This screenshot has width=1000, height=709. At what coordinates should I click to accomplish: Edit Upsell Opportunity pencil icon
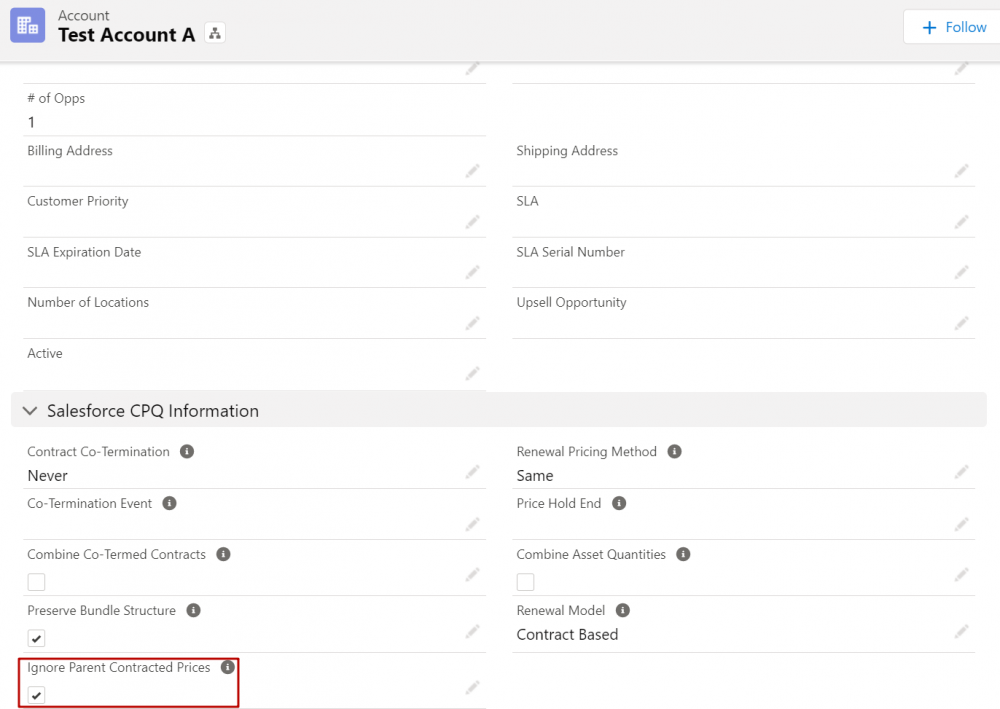pyautogui.click(x=961, y=323)
